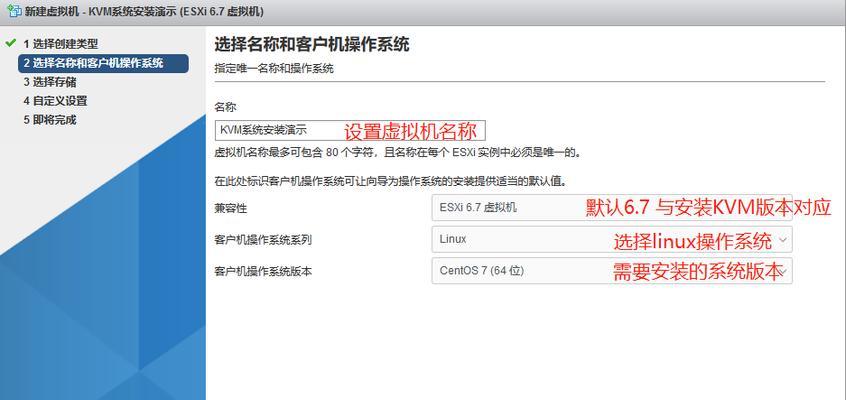846x400 pixels.
Task: Click the subtitle 指定唯一名称和操作系统
Action: click(274, 69)
